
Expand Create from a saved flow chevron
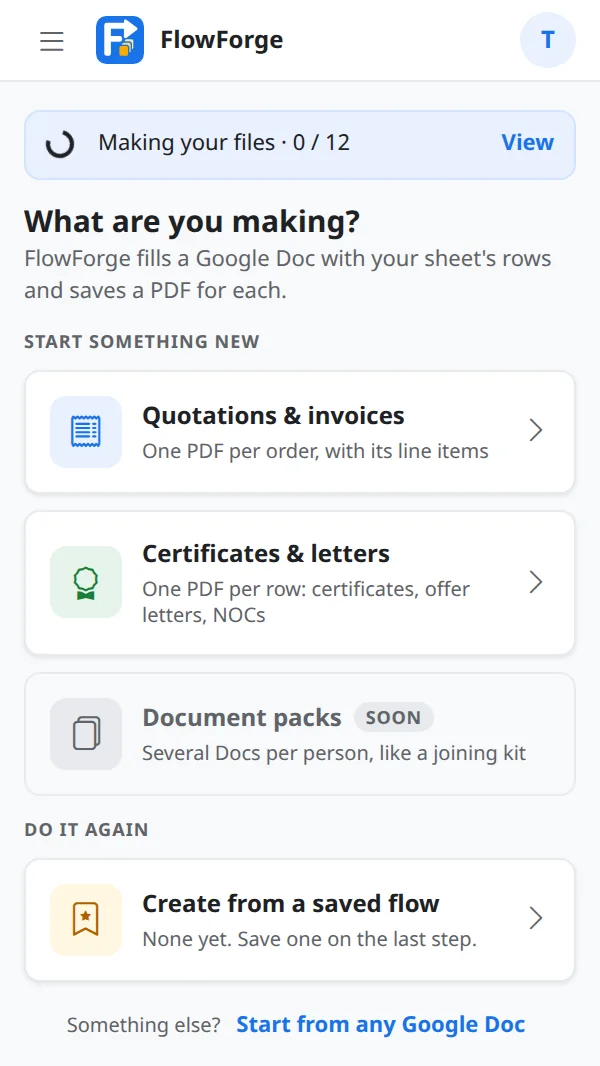(x=536, y=918)
